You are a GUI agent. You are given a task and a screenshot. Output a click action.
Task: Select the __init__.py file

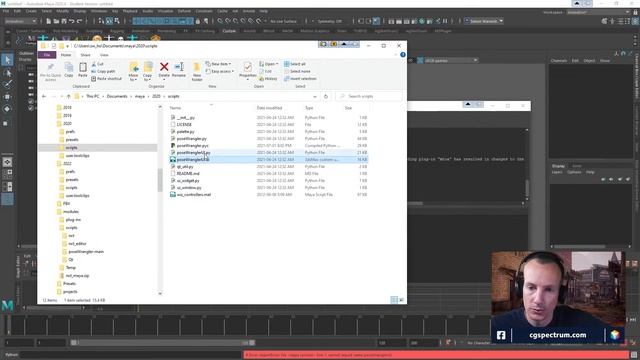click(186, 118)
